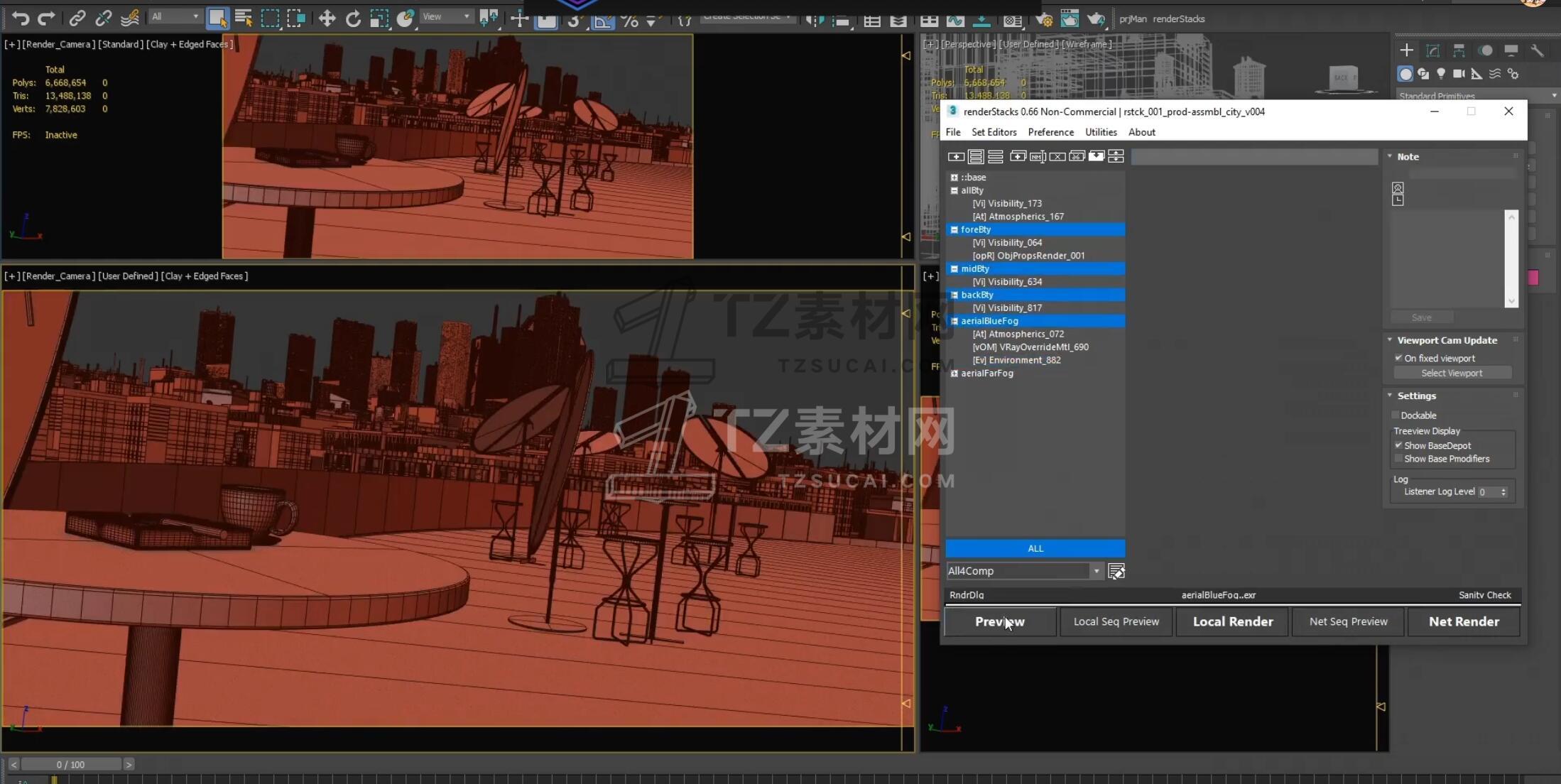Open the Create tab plus icon

pos(1406,50)
